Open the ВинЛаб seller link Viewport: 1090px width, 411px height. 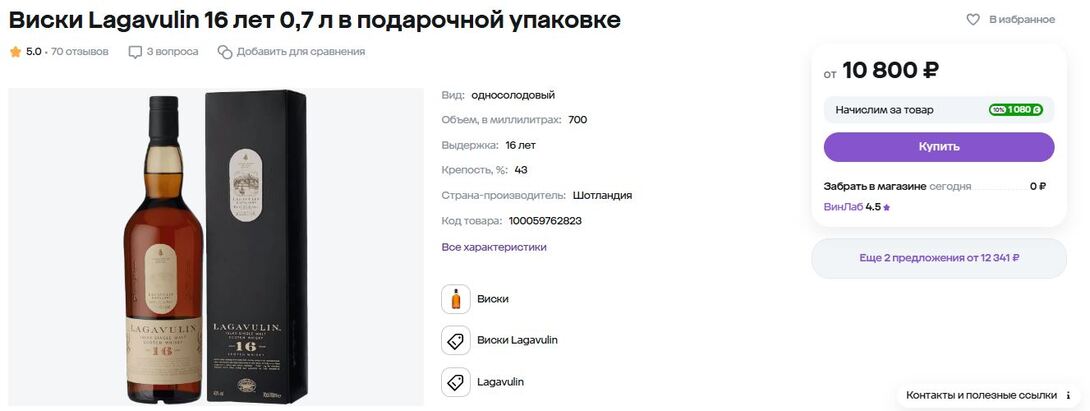[x=842, y=207]
